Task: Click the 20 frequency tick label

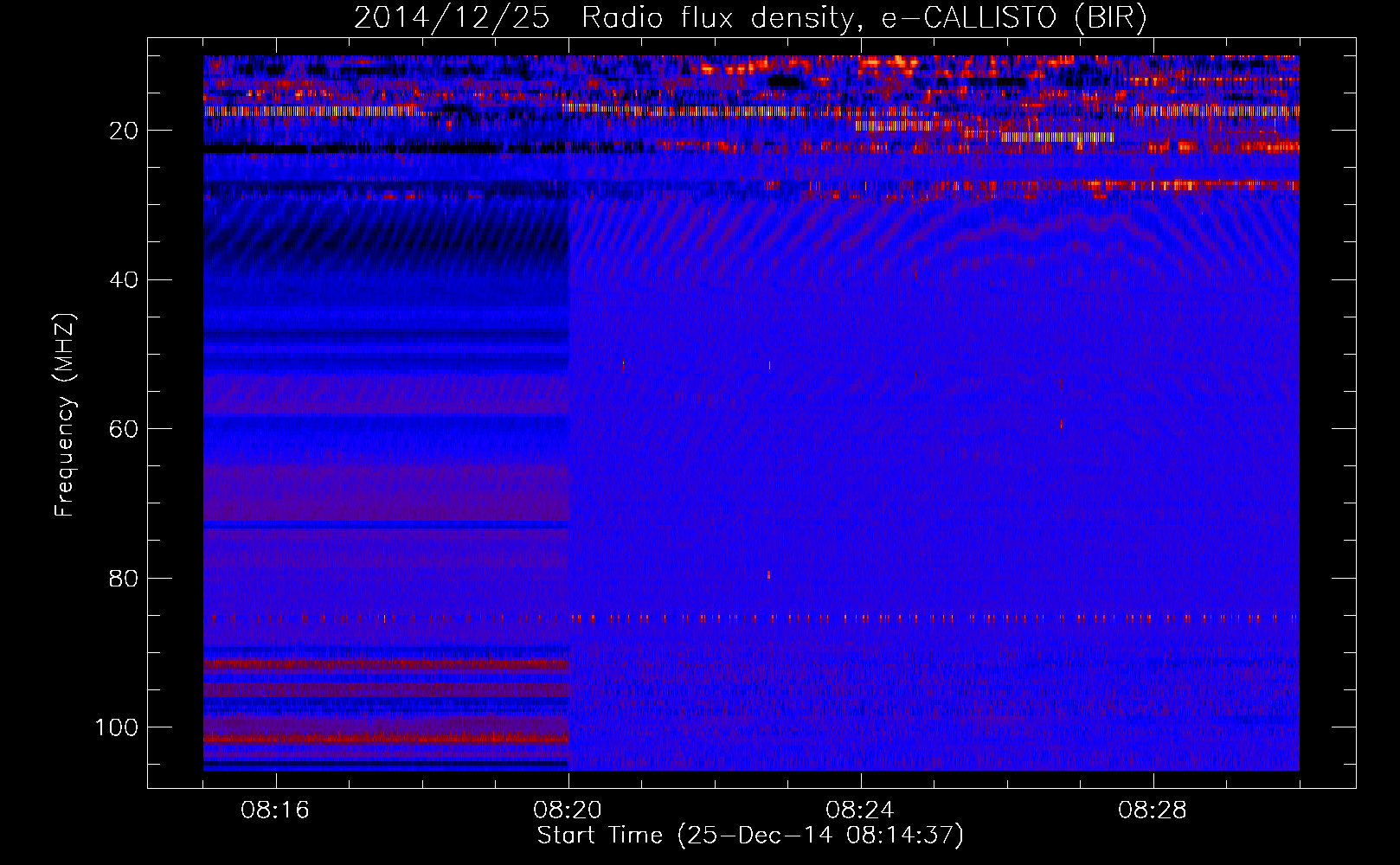Action: tap(124, 131)
